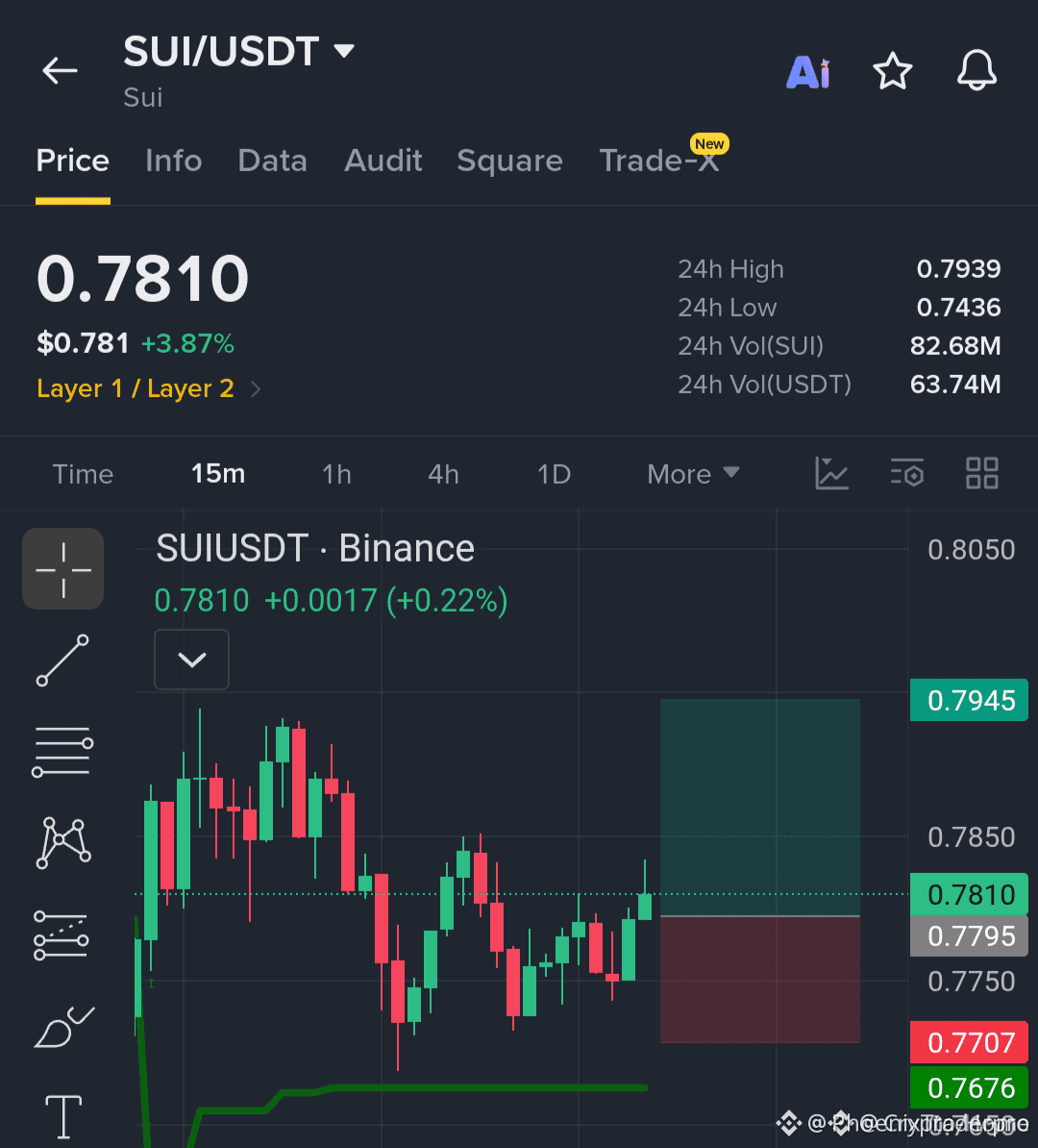
Task: Switch to the Info tab
Action: point(174,161)
